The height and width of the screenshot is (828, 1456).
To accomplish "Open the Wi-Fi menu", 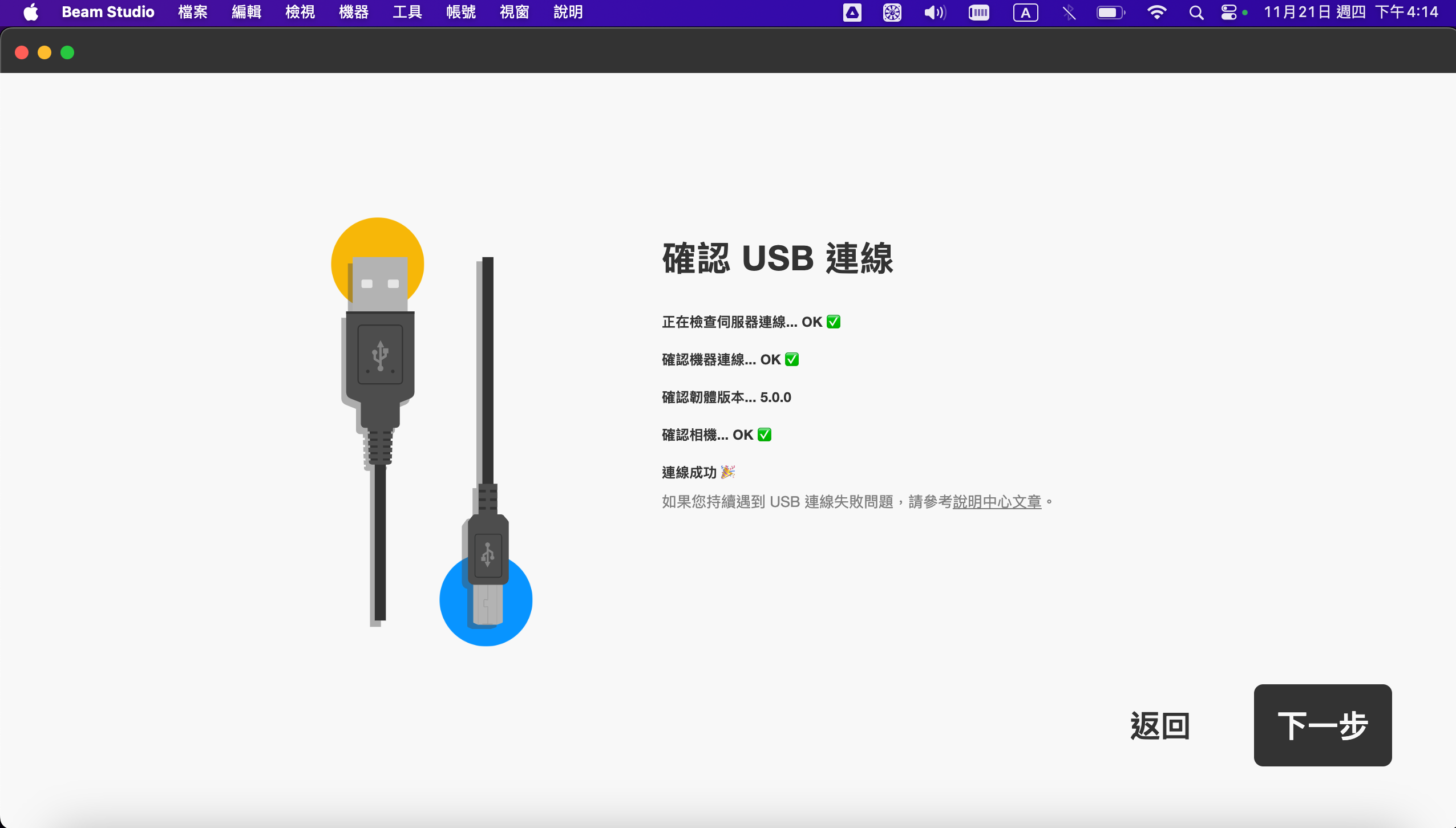I will tap(1156, 13).
